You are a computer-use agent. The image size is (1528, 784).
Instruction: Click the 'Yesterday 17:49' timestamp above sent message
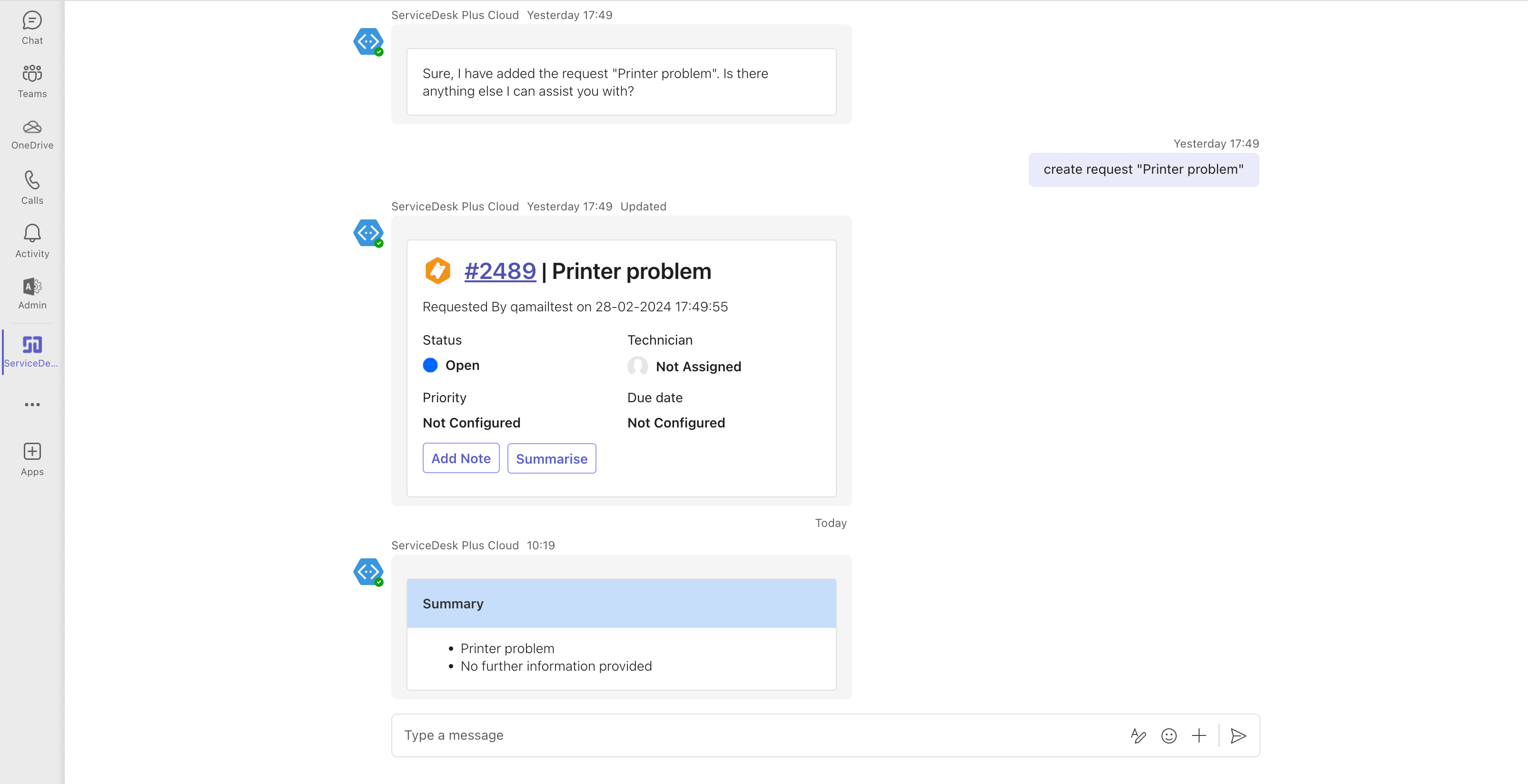pos(1216,143)
